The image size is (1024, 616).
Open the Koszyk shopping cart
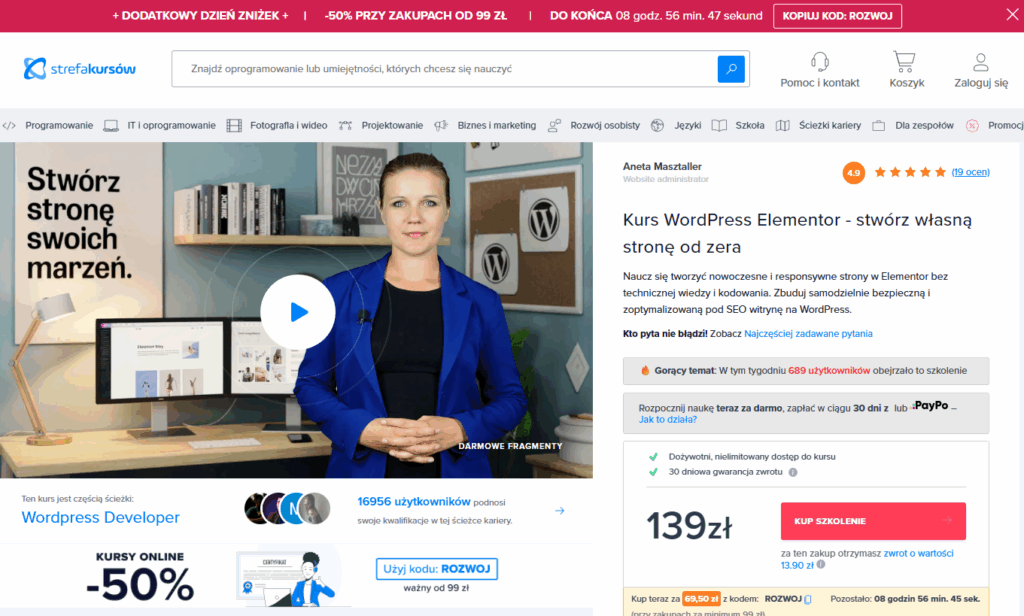tap(906, 62)
